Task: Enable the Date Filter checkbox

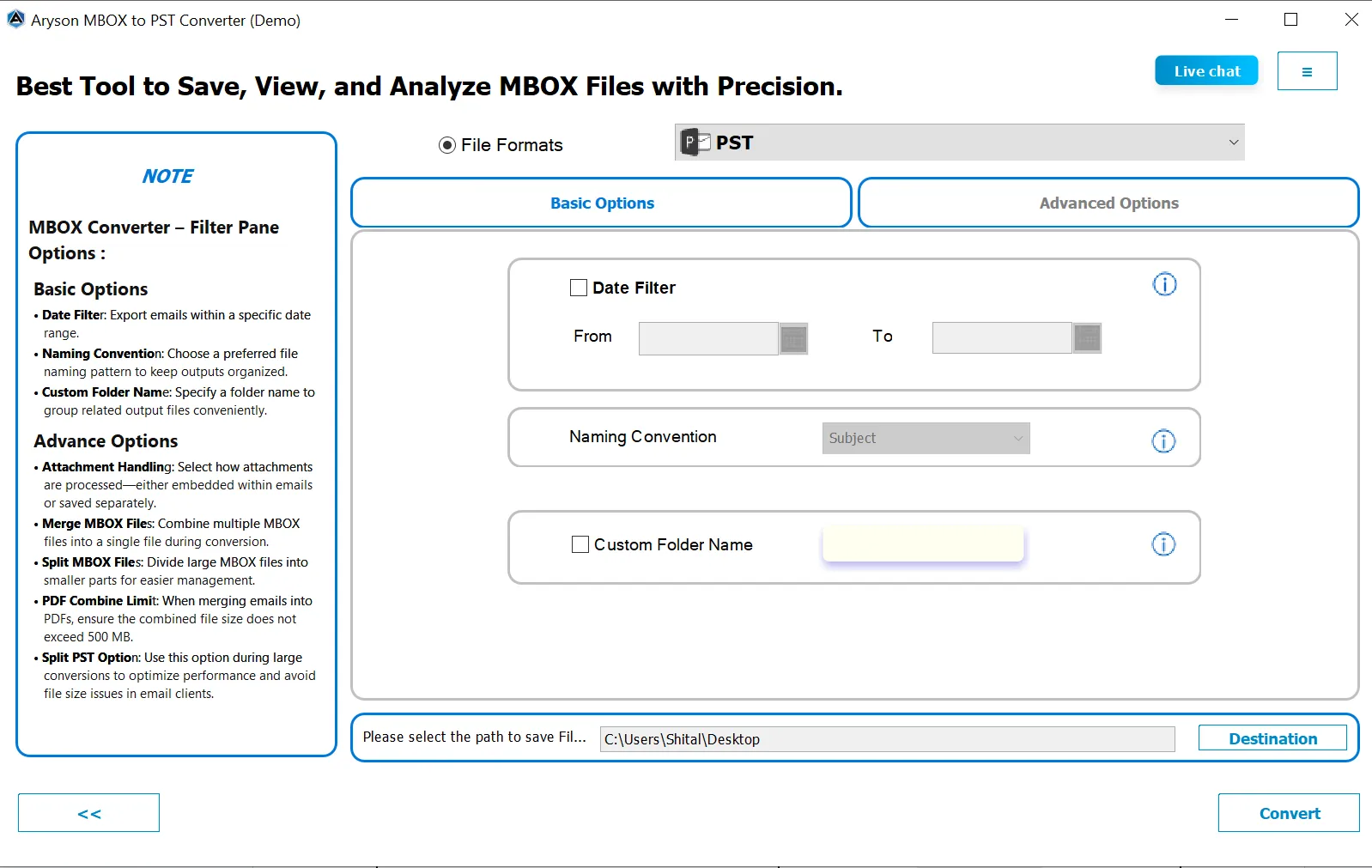Action: (579, 288)
